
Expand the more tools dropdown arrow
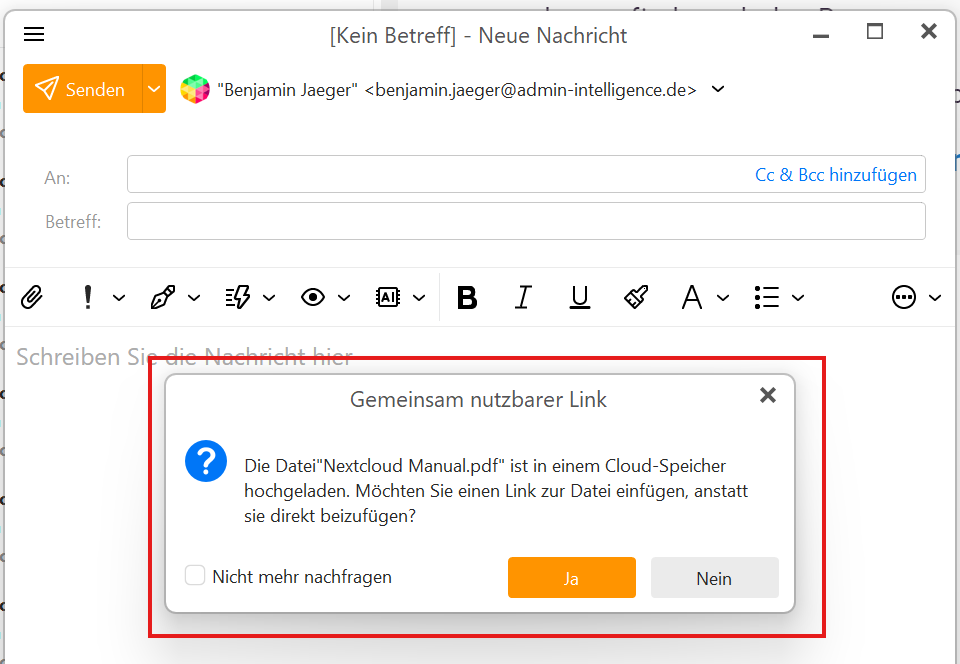coord(935,298)
